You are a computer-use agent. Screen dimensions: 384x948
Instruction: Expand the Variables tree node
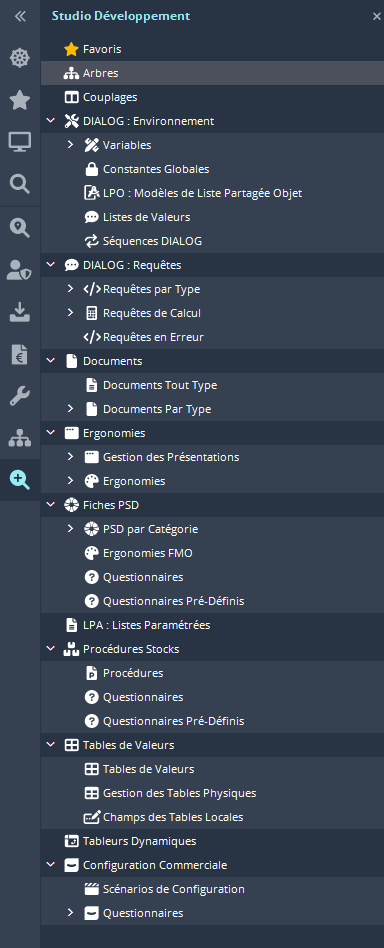point(70,144)
